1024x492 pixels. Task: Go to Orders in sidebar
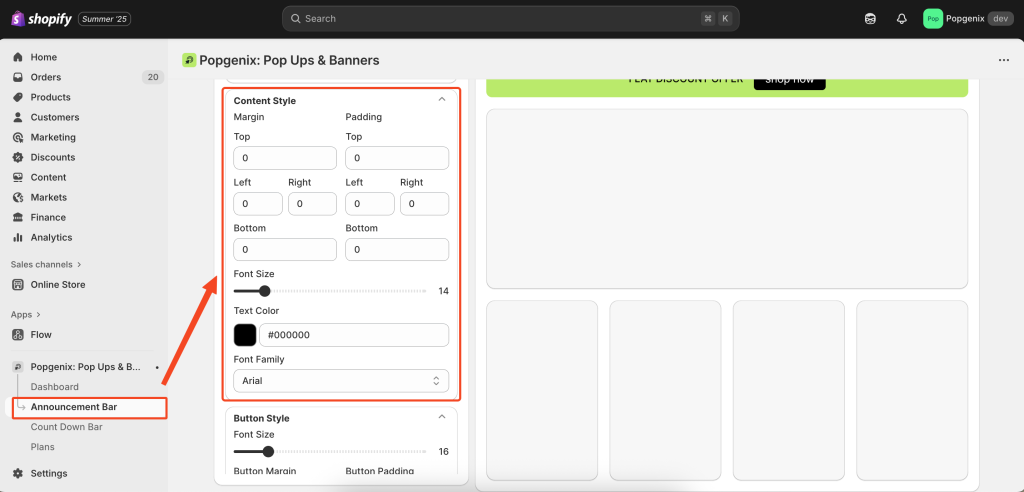tap(46, 77)
